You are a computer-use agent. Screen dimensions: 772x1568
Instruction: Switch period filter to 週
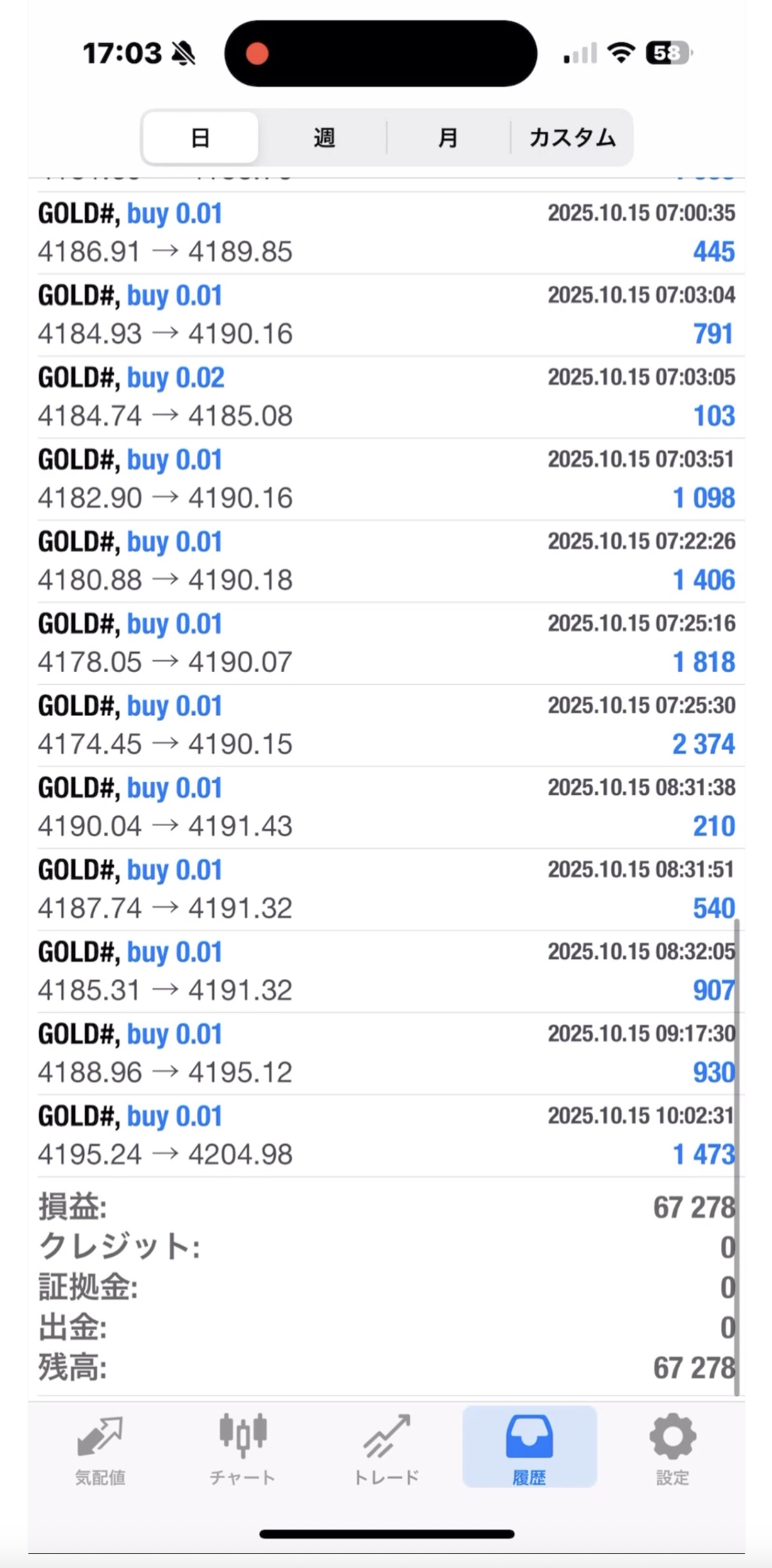[324, 138]
